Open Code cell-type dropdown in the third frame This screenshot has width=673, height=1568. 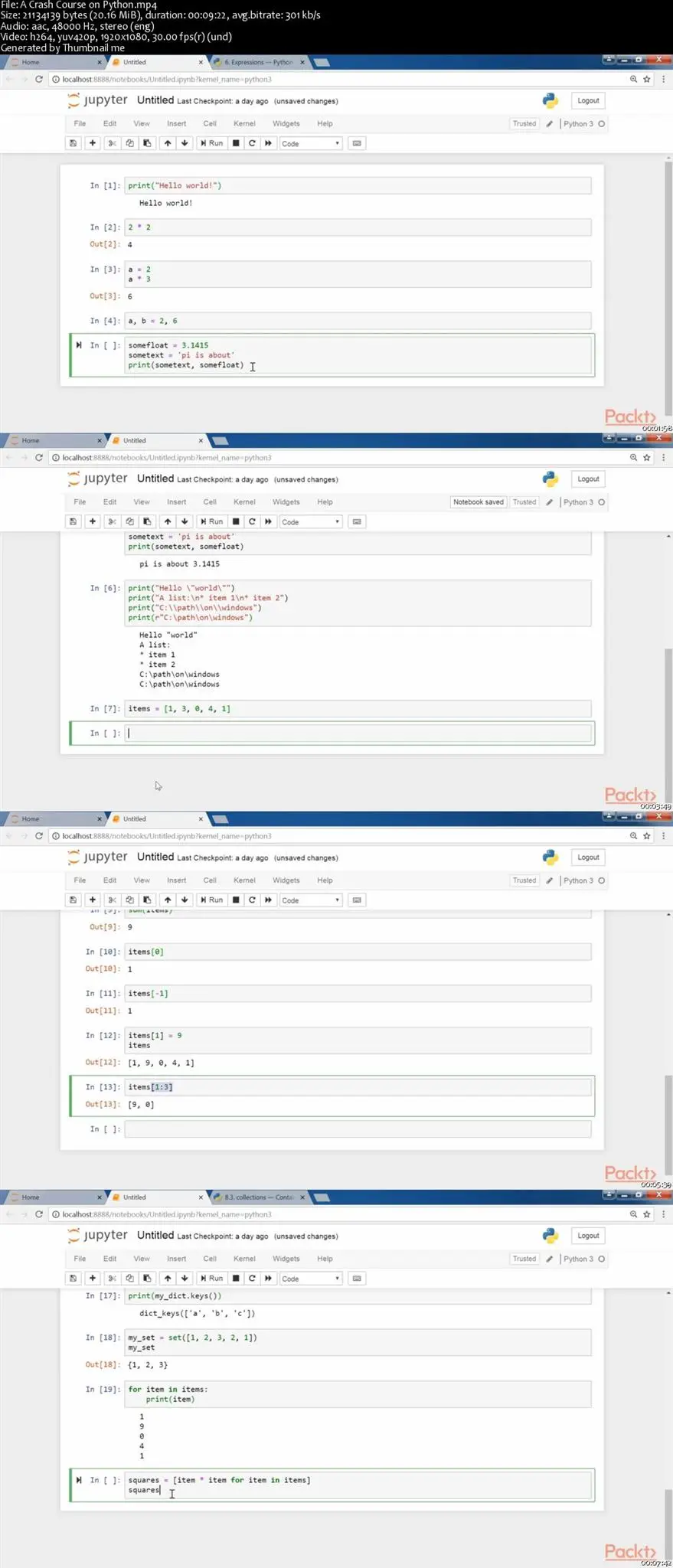click(x=310, y=900)
